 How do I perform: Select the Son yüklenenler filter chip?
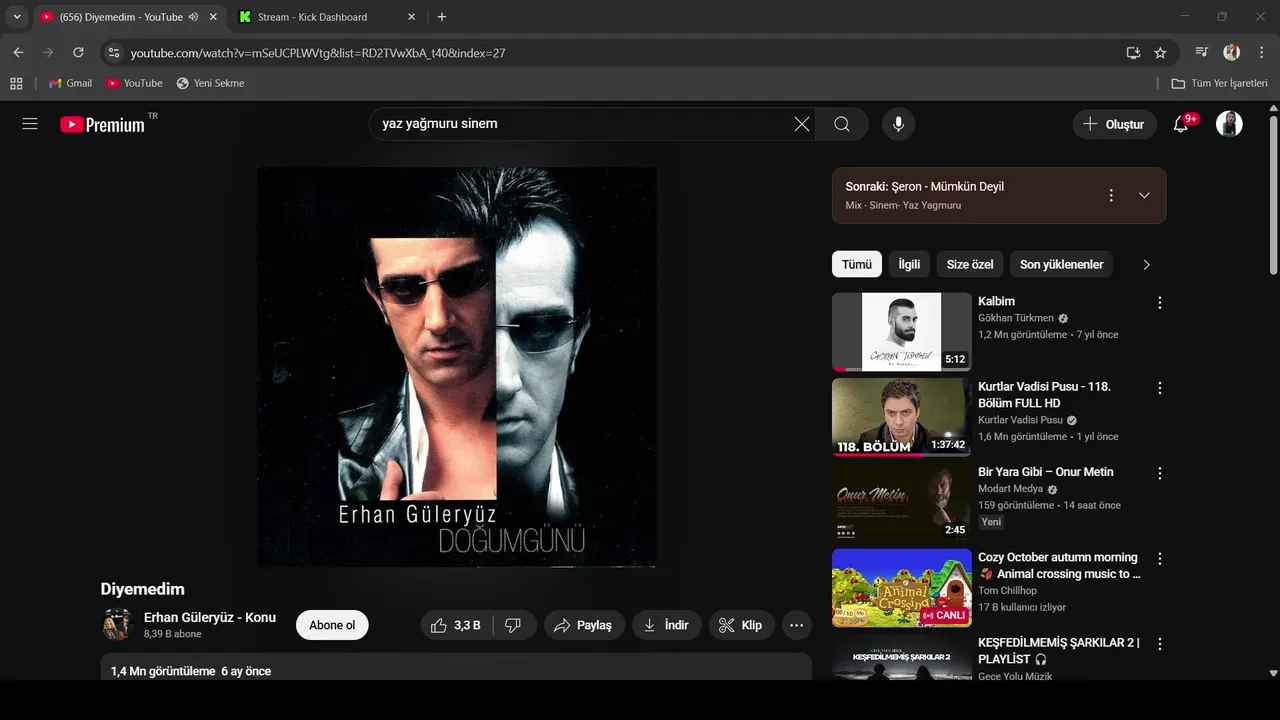click(x=1062, y=264)
